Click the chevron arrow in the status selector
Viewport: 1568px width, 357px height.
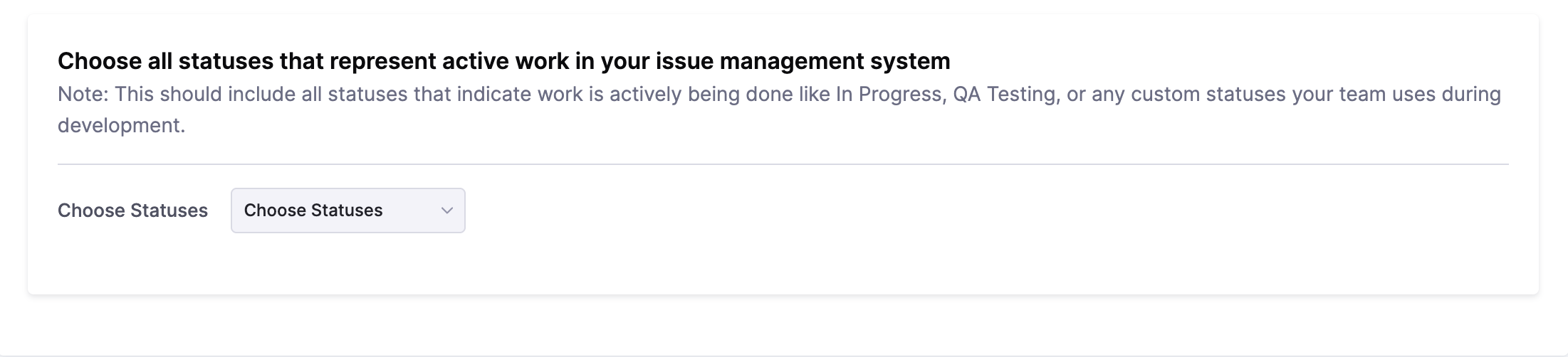point(447,211)
